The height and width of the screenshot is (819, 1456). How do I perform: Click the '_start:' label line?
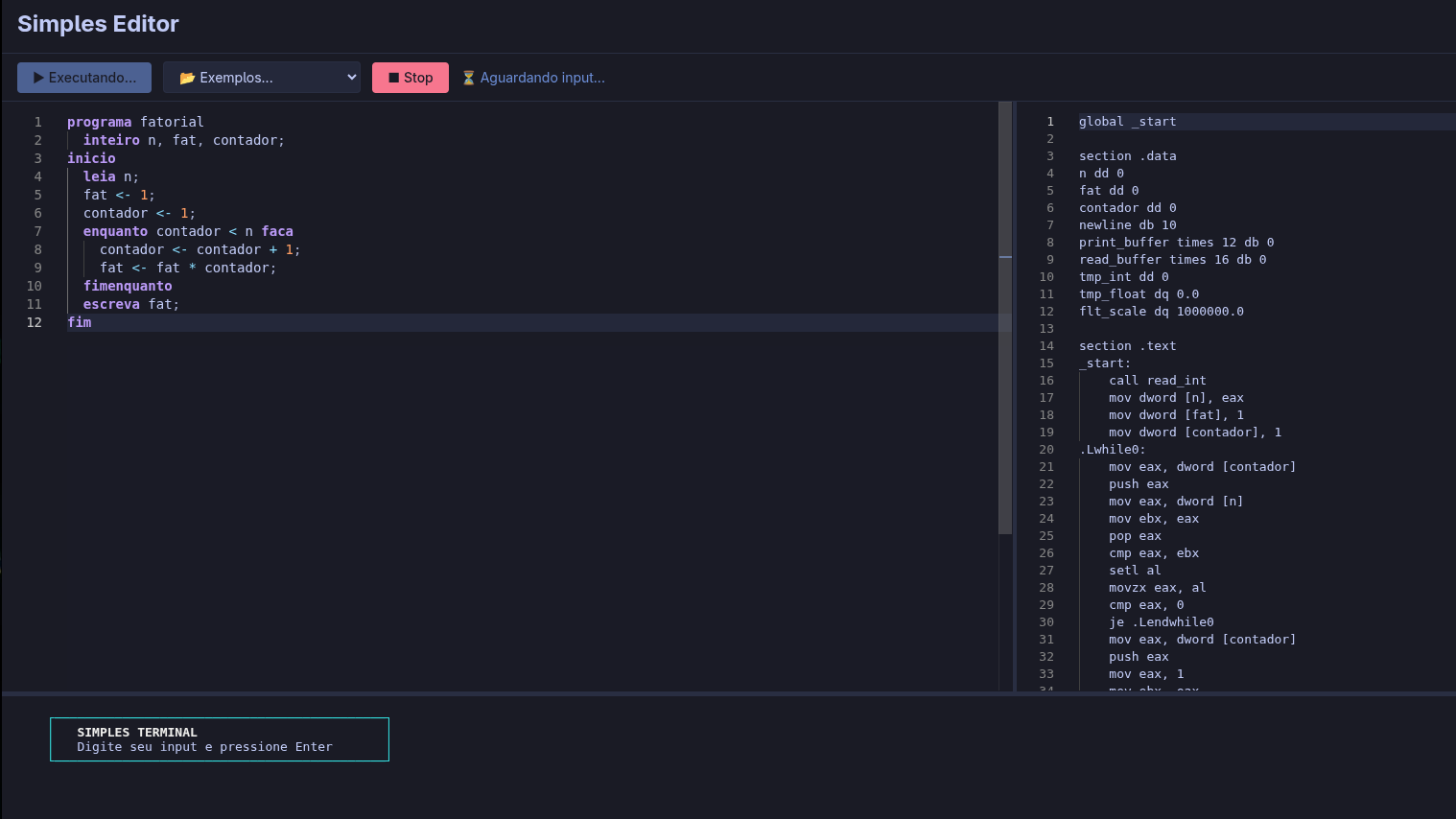pyautogui.click(x=1105, y=363)
